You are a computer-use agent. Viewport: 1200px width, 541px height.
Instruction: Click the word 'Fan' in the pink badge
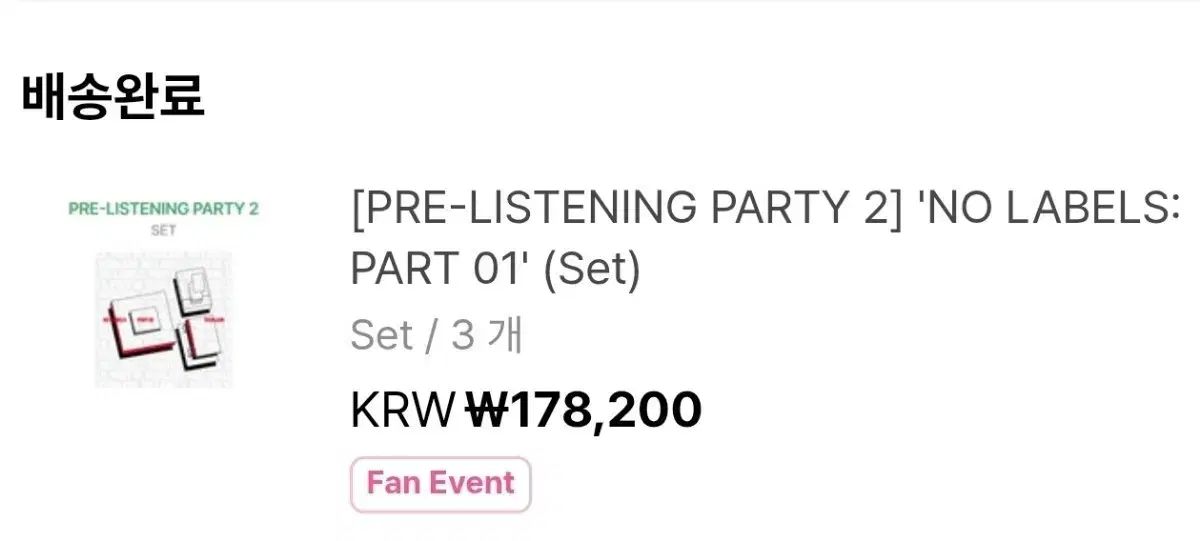coord(391,484)
